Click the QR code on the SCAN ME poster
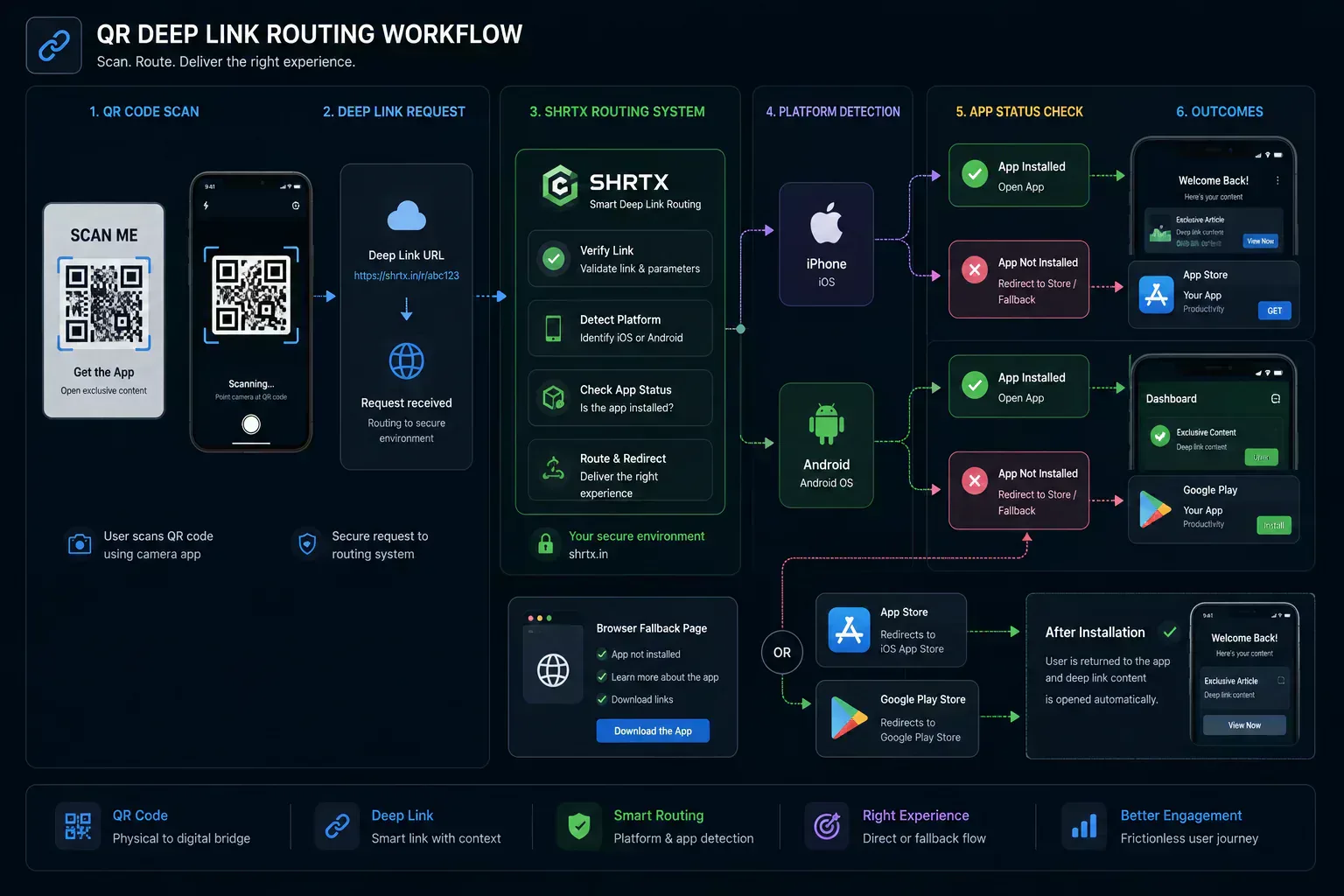This screenshot has width=1344, height=896. (x=104, y=304)
